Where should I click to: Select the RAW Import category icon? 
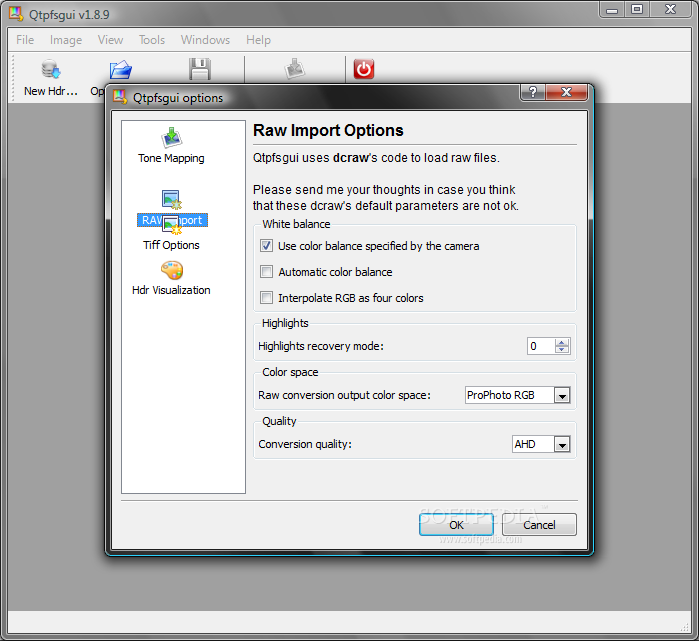[172, 200]
